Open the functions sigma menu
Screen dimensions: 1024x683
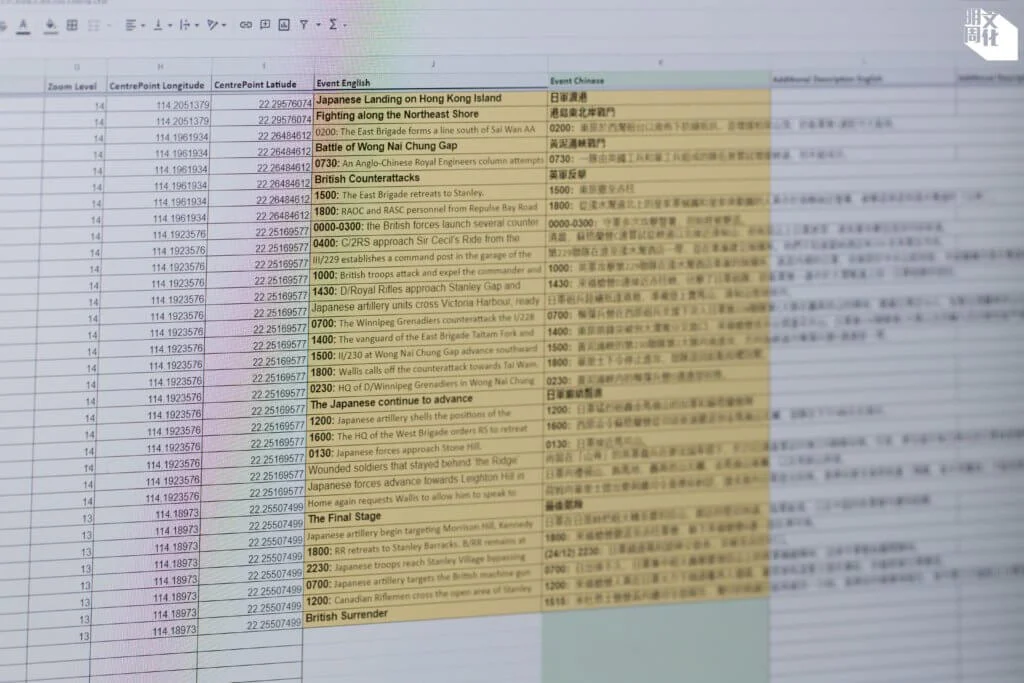pos(332,24)
